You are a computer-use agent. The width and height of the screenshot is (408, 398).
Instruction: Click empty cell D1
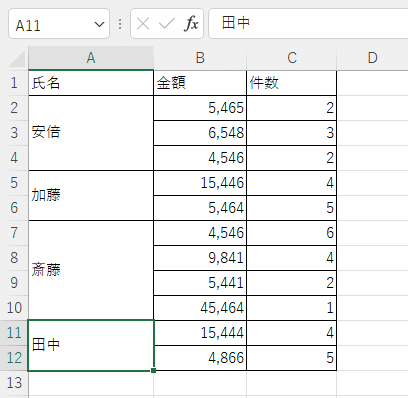coord(372,83)
